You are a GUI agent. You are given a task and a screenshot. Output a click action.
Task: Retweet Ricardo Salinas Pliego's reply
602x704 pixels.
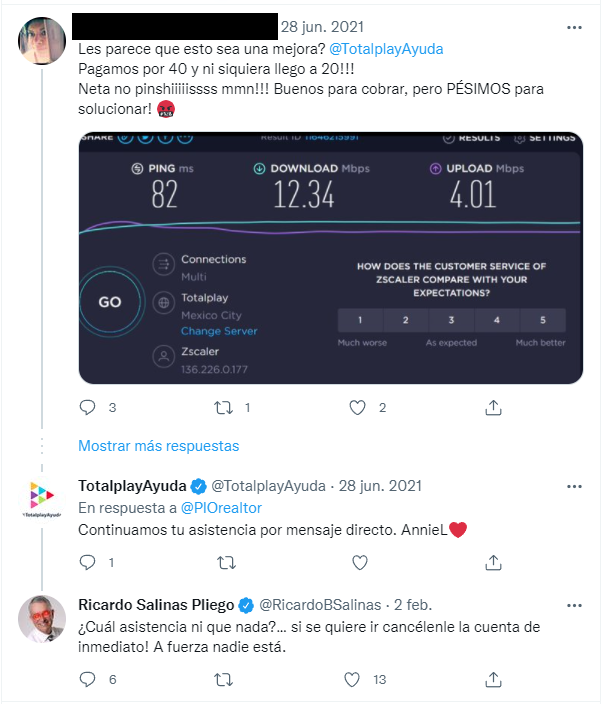coord(225,679)
